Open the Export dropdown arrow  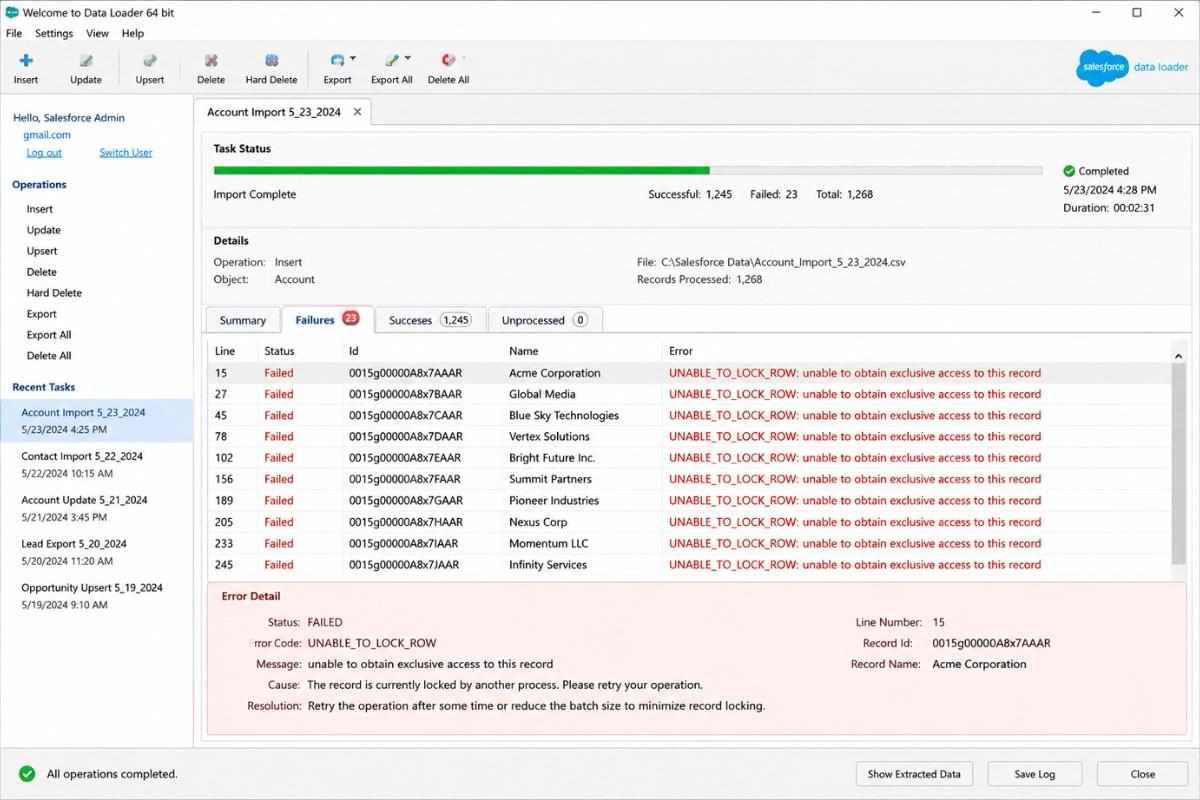pyautogui.click(x=353, y=59)
